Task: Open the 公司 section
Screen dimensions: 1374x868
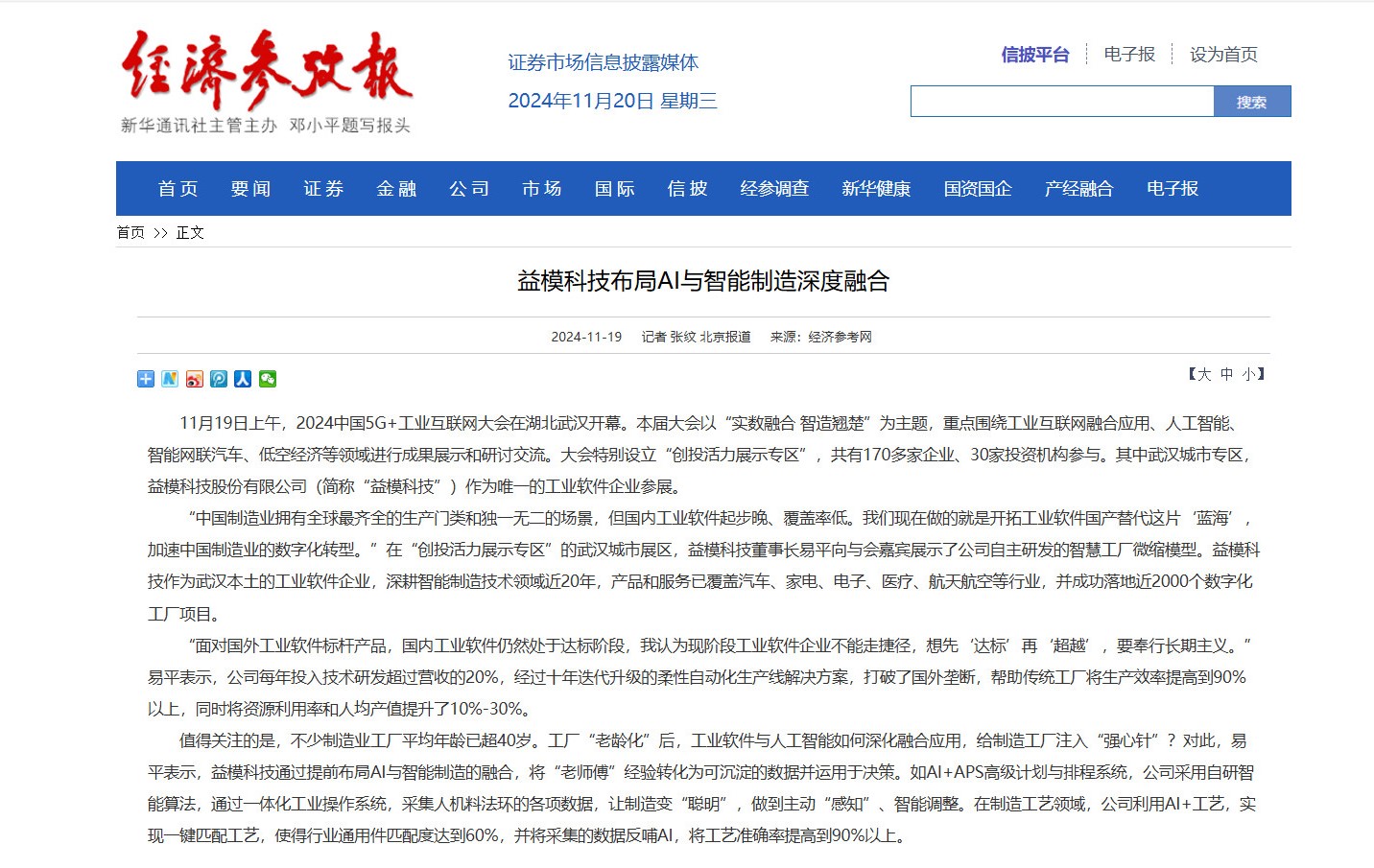Action: coord(469,189)
